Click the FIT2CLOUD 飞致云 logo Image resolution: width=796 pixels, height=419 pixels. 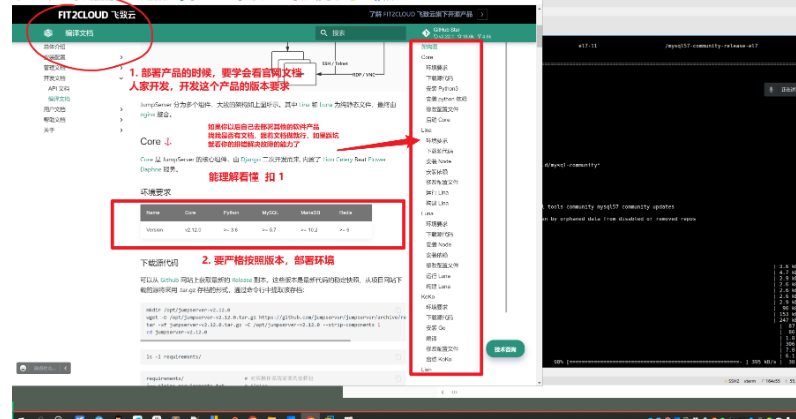(x=96, y=15)
